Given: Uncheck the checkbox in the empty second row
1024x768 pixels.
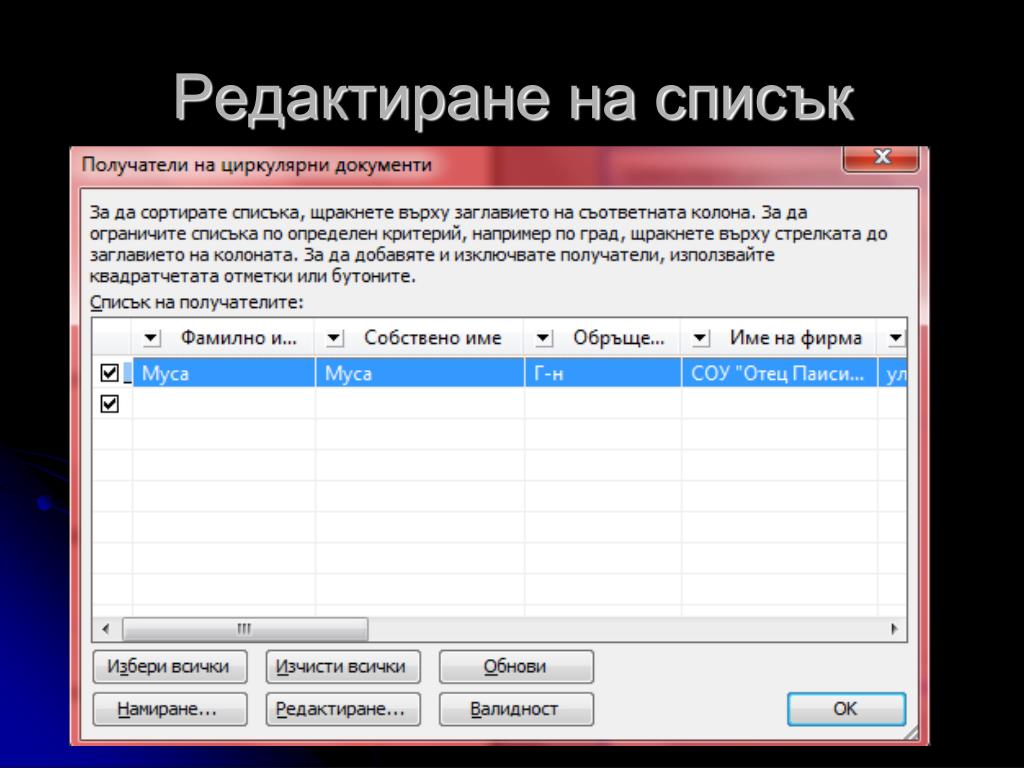Looking at the screenshot, I should 110,404.
